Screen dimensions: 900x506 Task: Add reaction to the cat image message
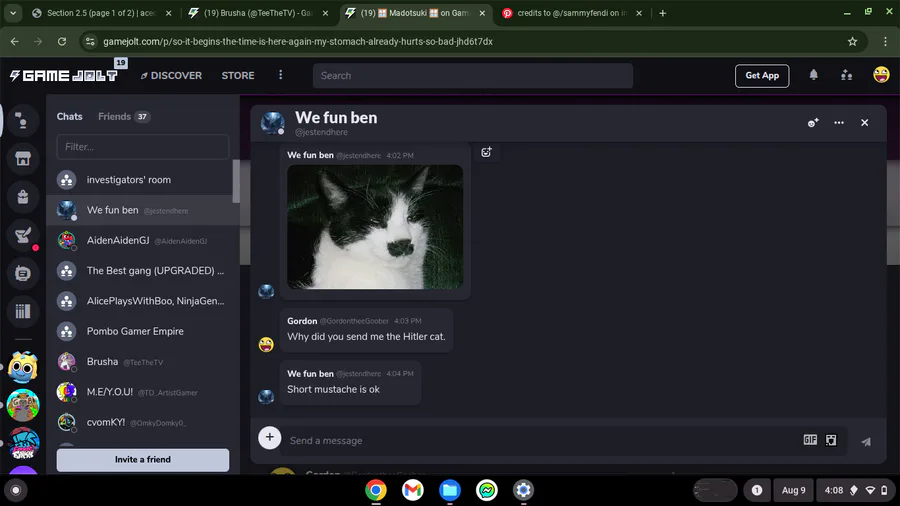486,152
